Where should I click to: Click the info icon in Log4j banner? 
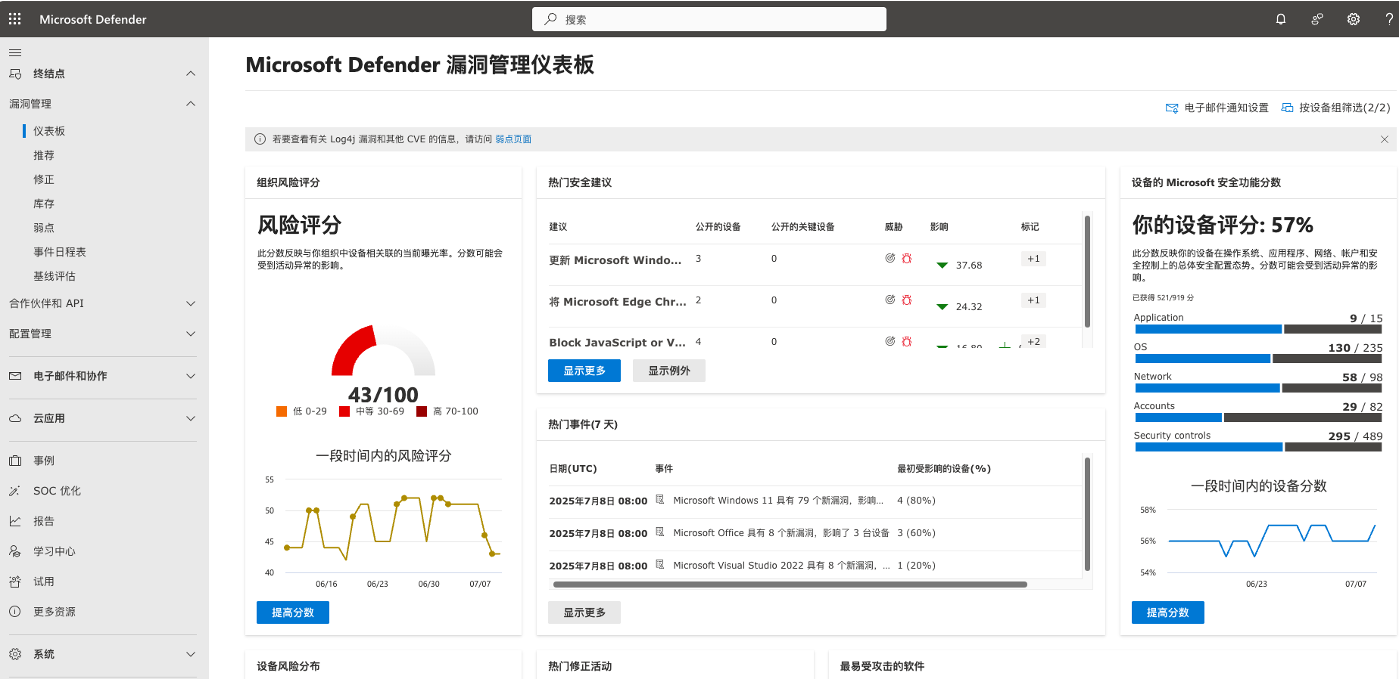point(260,139)
